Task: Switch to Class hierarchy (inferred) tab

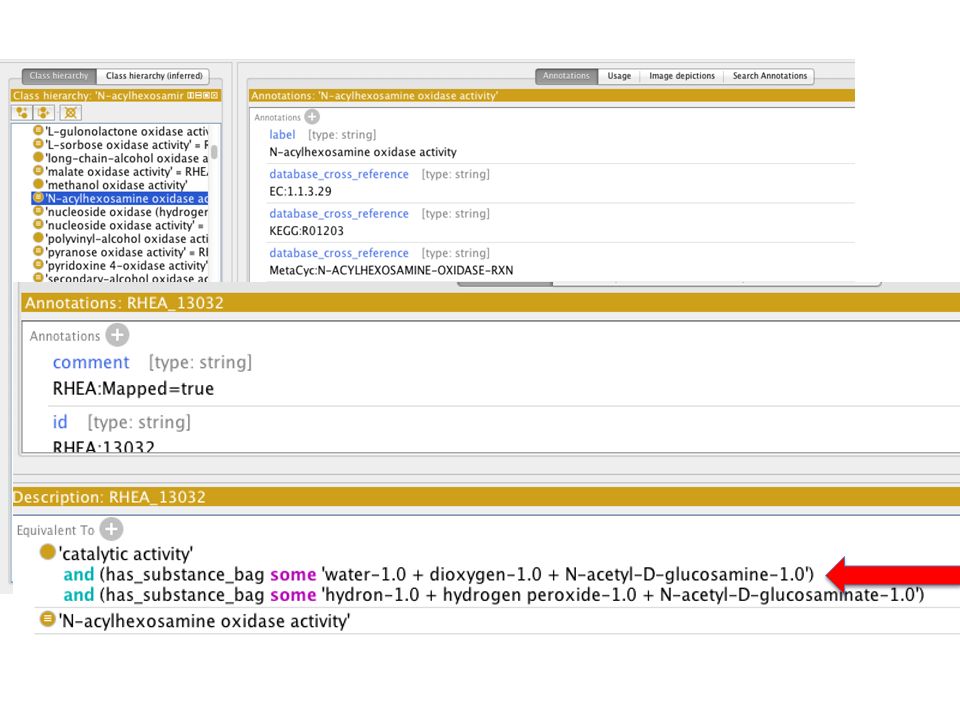Action: click(154, 76)
